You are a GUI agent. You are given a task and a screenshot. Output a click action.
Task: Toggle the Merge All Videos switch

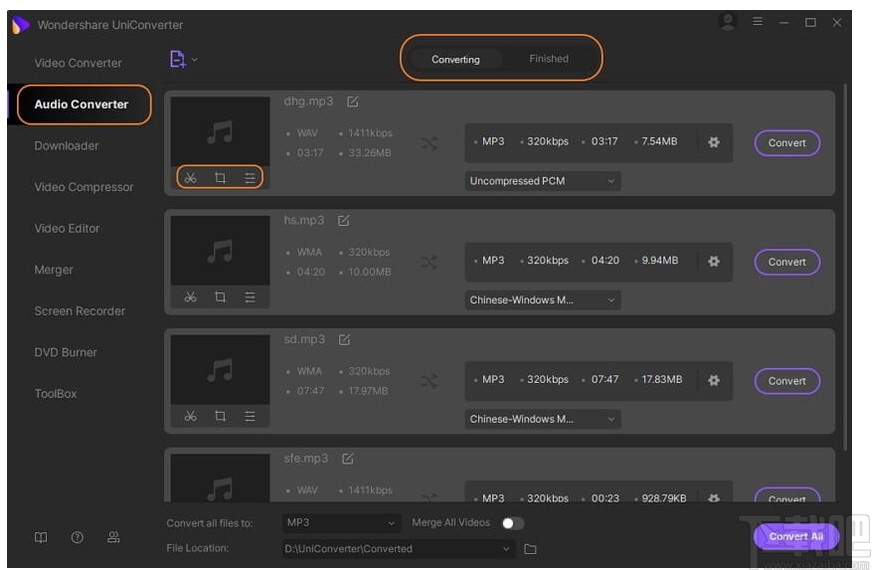coord(512,523)
